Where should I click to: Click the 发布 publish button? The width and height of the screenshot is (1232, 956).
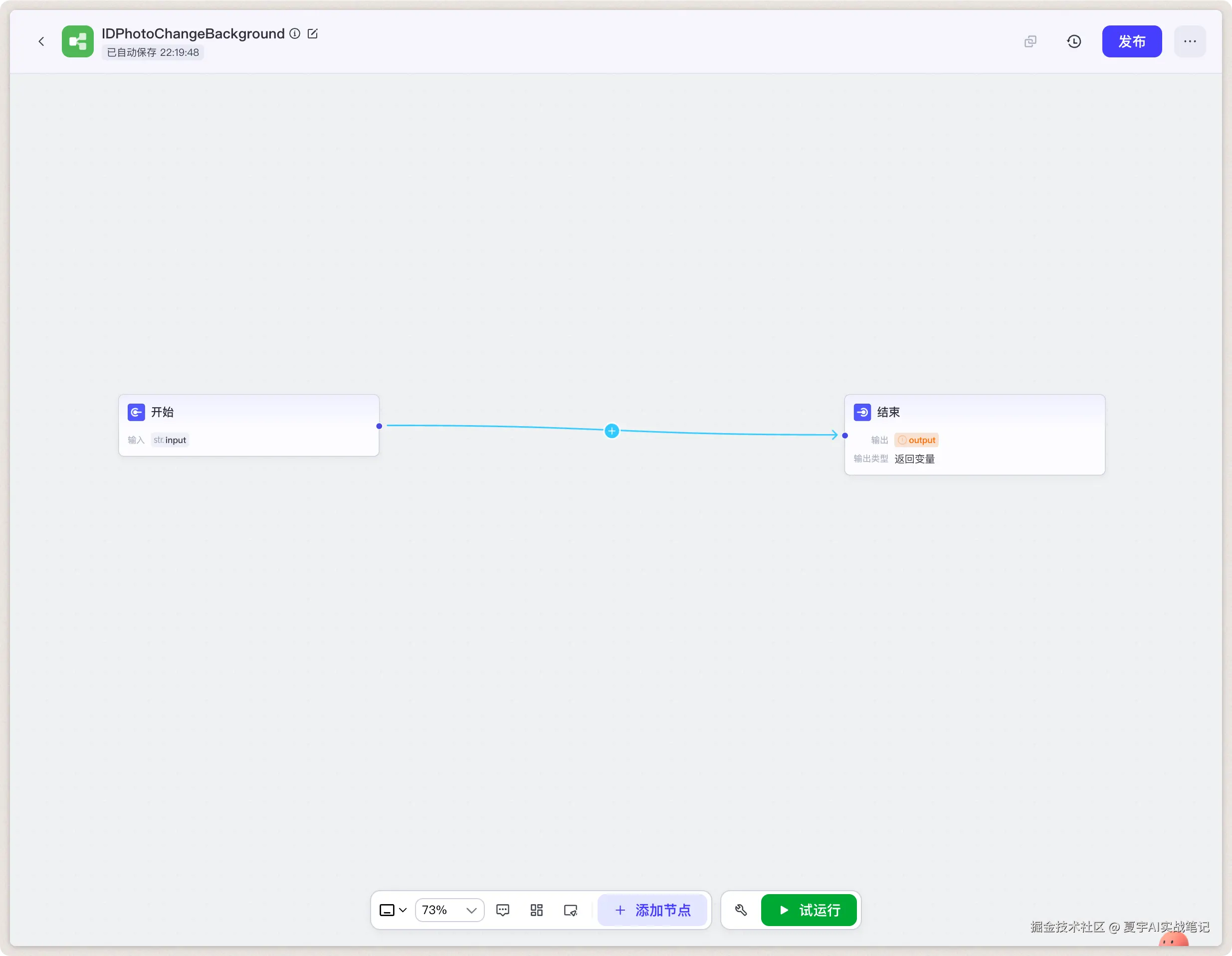[1132, 41]
